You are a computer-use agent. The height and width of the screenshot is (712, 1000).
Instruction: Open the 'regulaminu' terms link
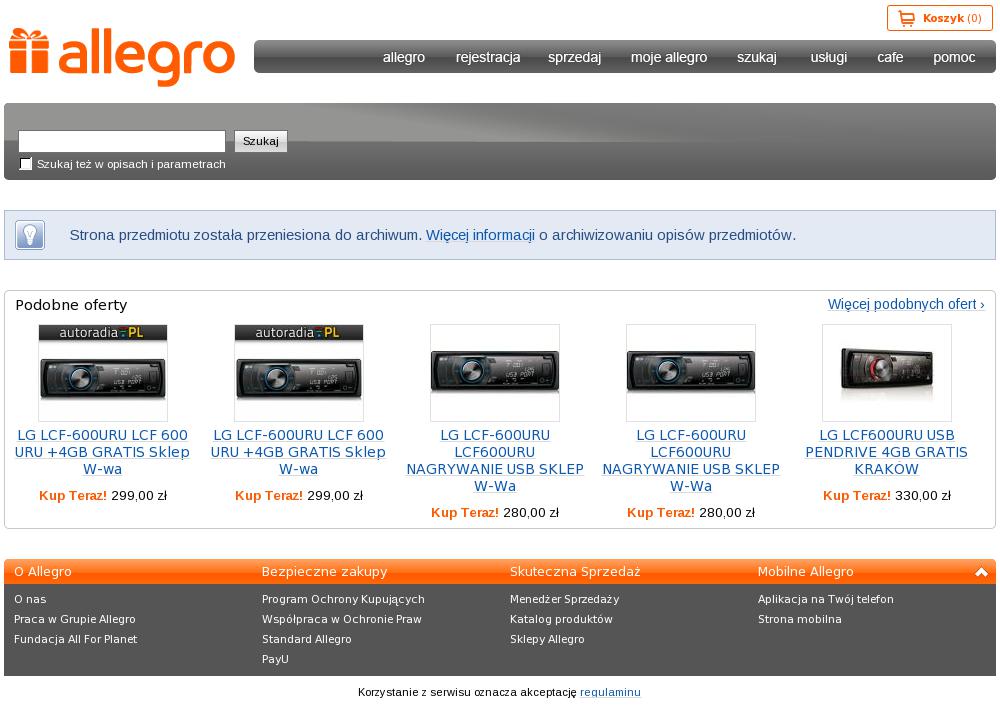click(x=610, y=692)
